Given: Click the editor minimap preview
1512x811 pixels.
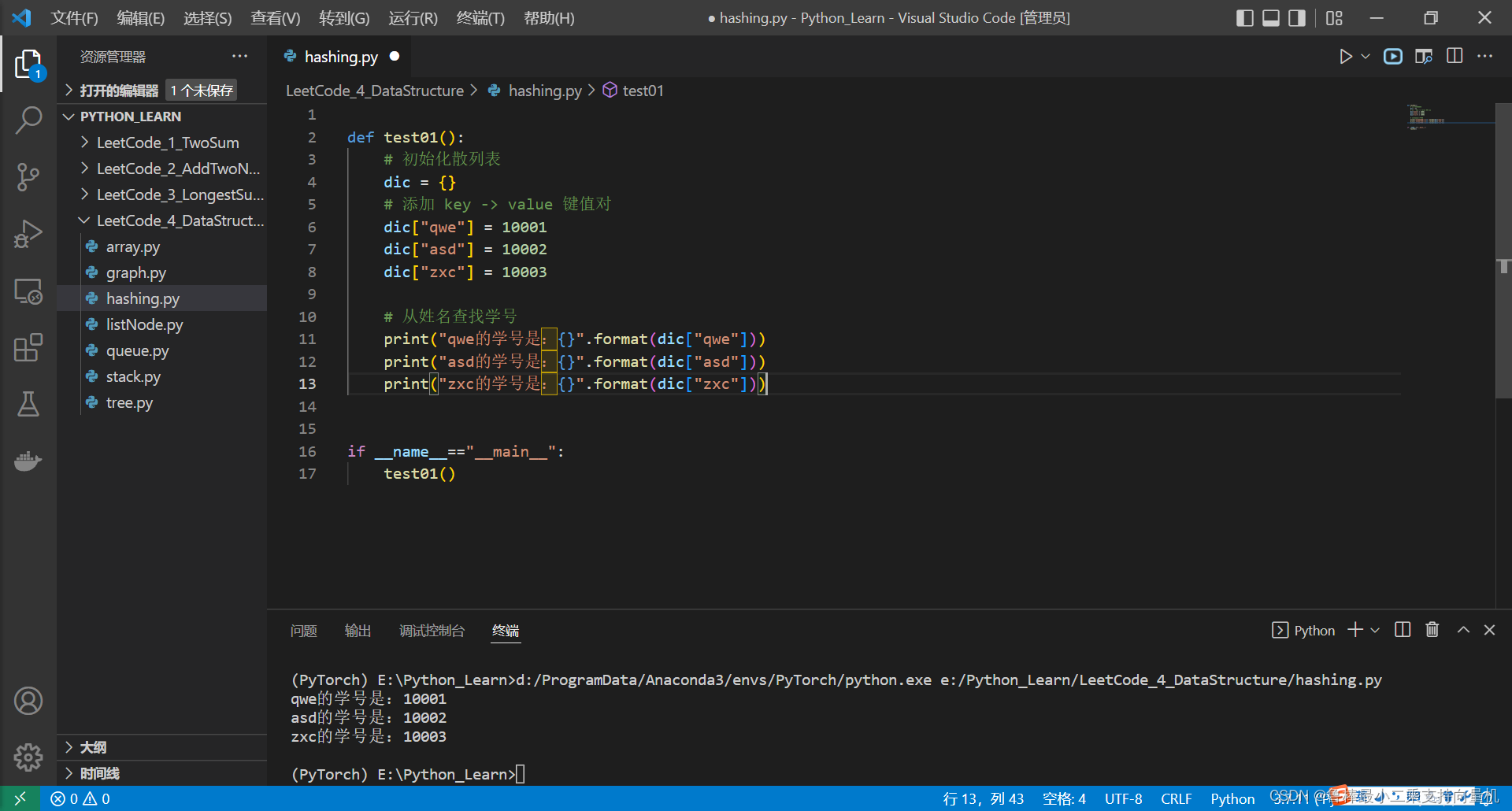Looking at the screenshot, I should coord(1449,117).
